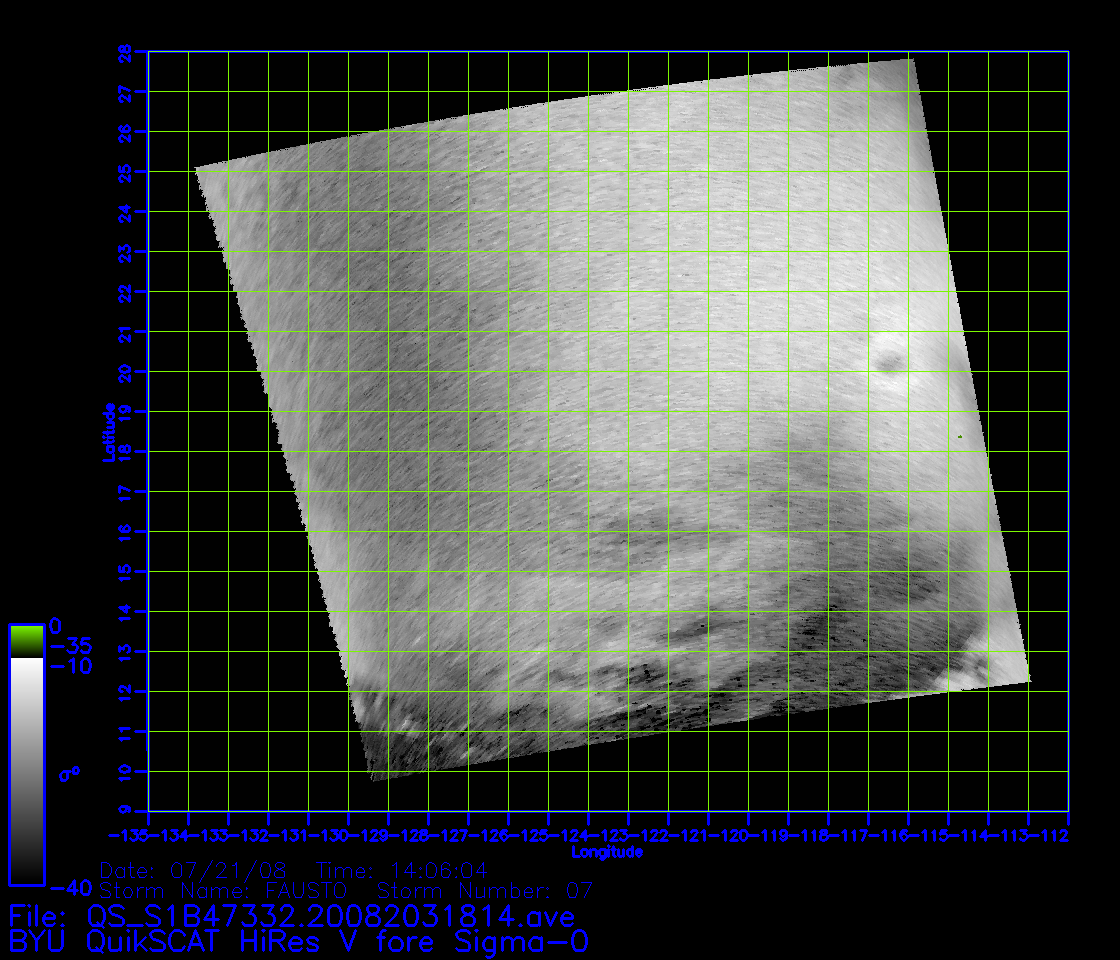The width and height of the screenshot is (1120, 960).
Task: Click the dark storm eye spot in the swath
Action: pos(887,364)
